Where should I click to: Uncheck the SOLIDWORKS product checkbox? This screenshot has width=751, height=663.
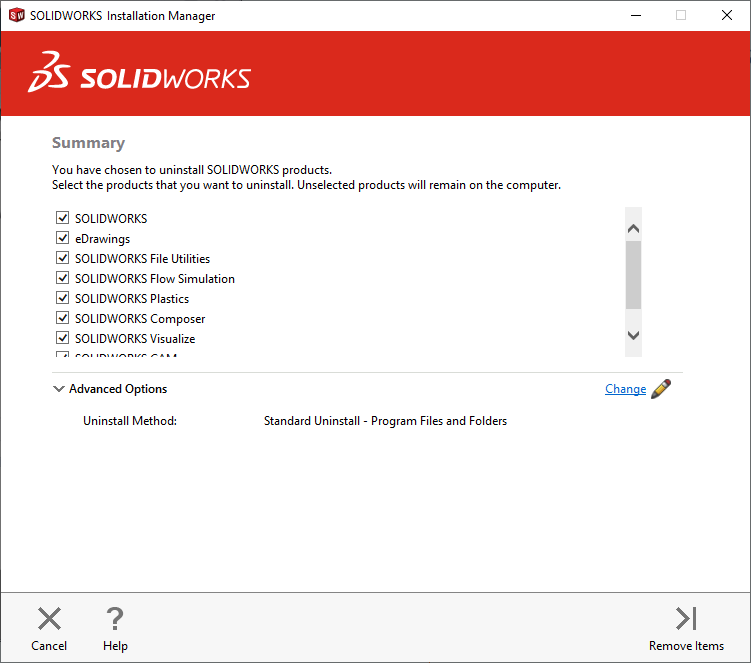click(62, 218)
